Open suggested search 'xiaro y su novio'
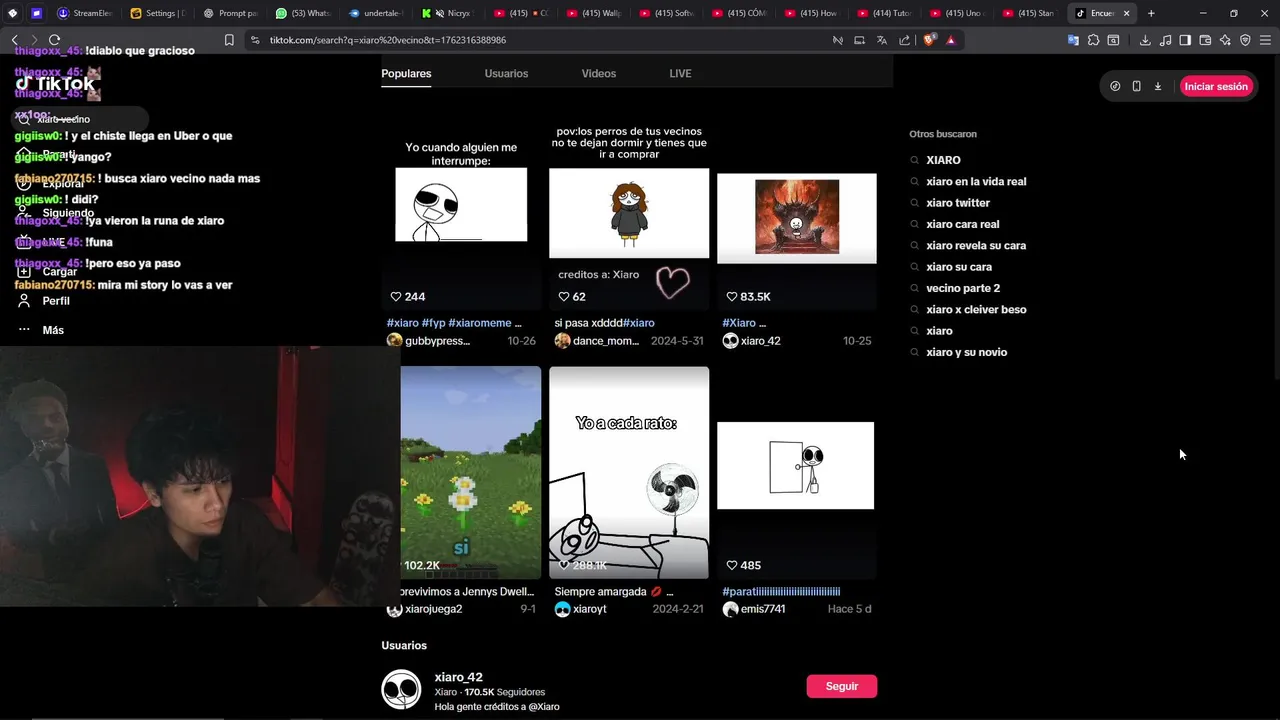Image resolution: width=1280 pixels, height=720 pixels. click(x=967, y=352)
